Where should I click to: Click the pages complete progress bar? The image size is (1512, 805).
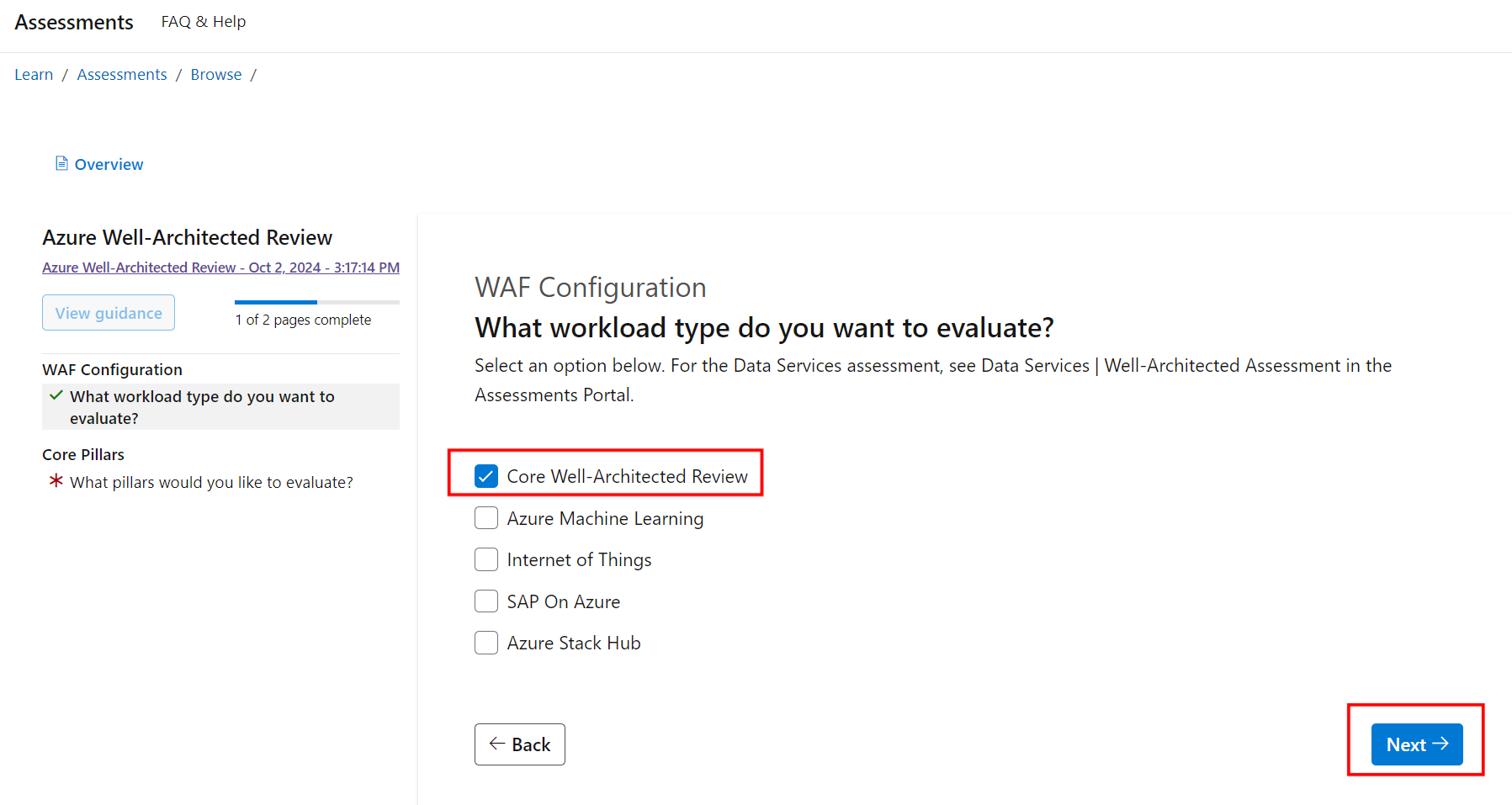[x=317, y=302]
